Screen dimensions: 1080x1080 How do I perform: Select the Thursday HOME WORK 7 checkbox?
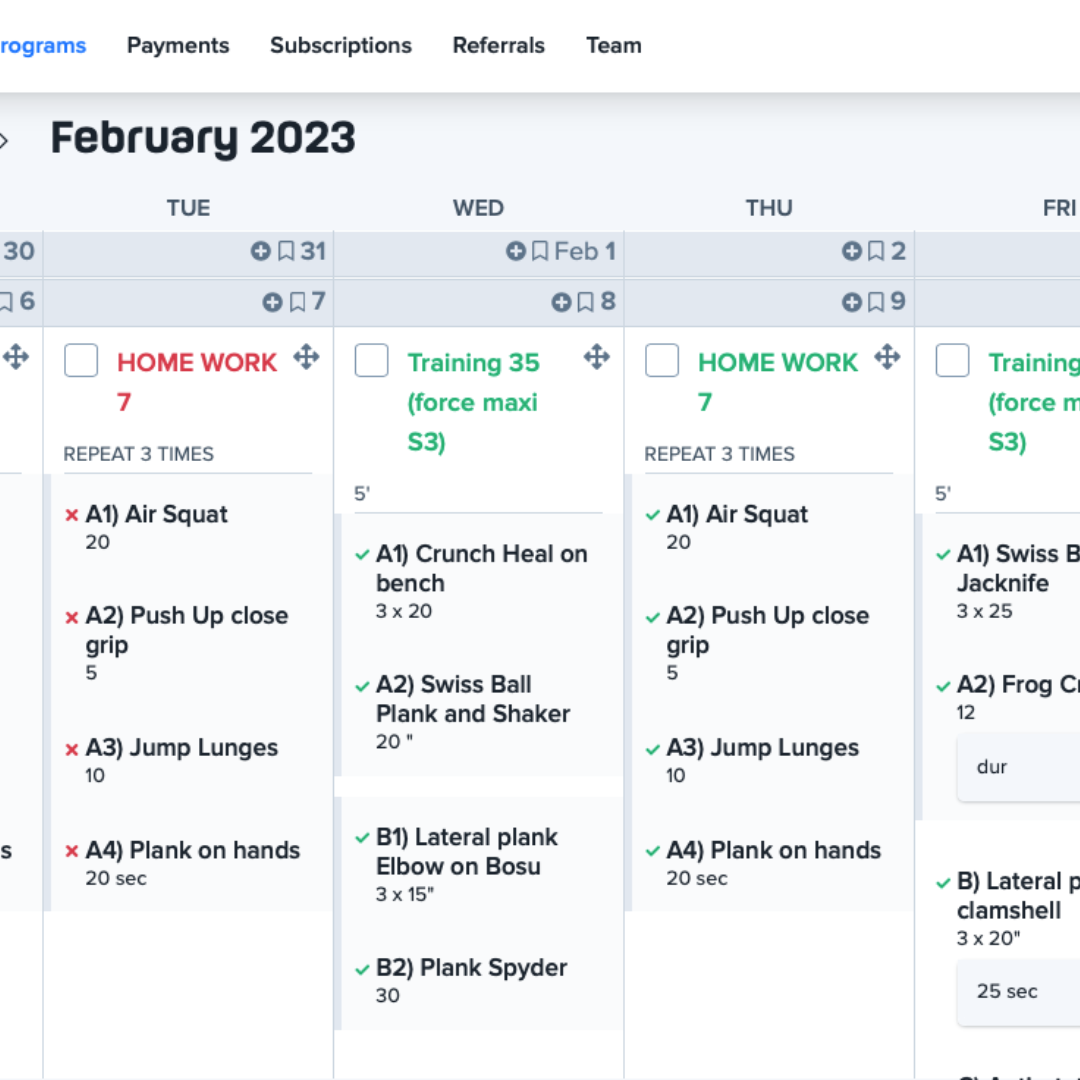coord(662,361)
